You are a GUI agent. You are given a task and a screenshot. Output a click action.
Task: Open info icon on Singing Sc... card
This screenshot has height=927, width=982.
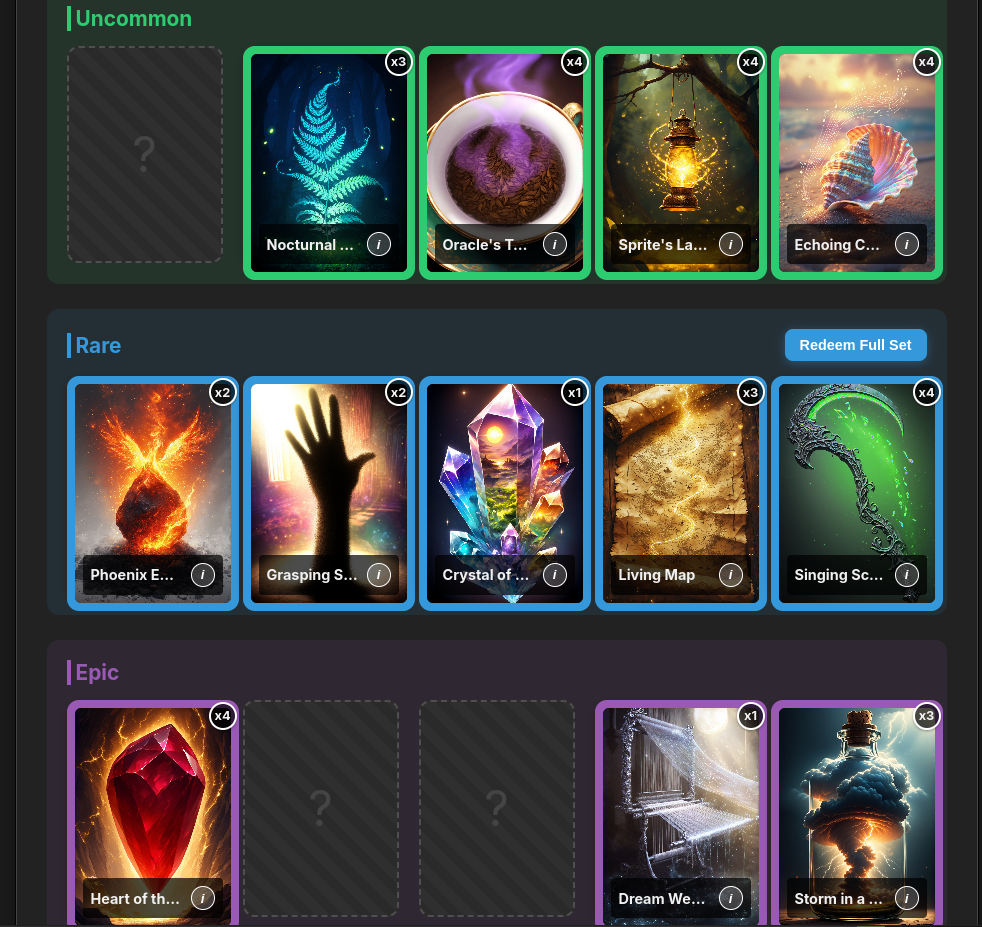click(x=906, y=574)
